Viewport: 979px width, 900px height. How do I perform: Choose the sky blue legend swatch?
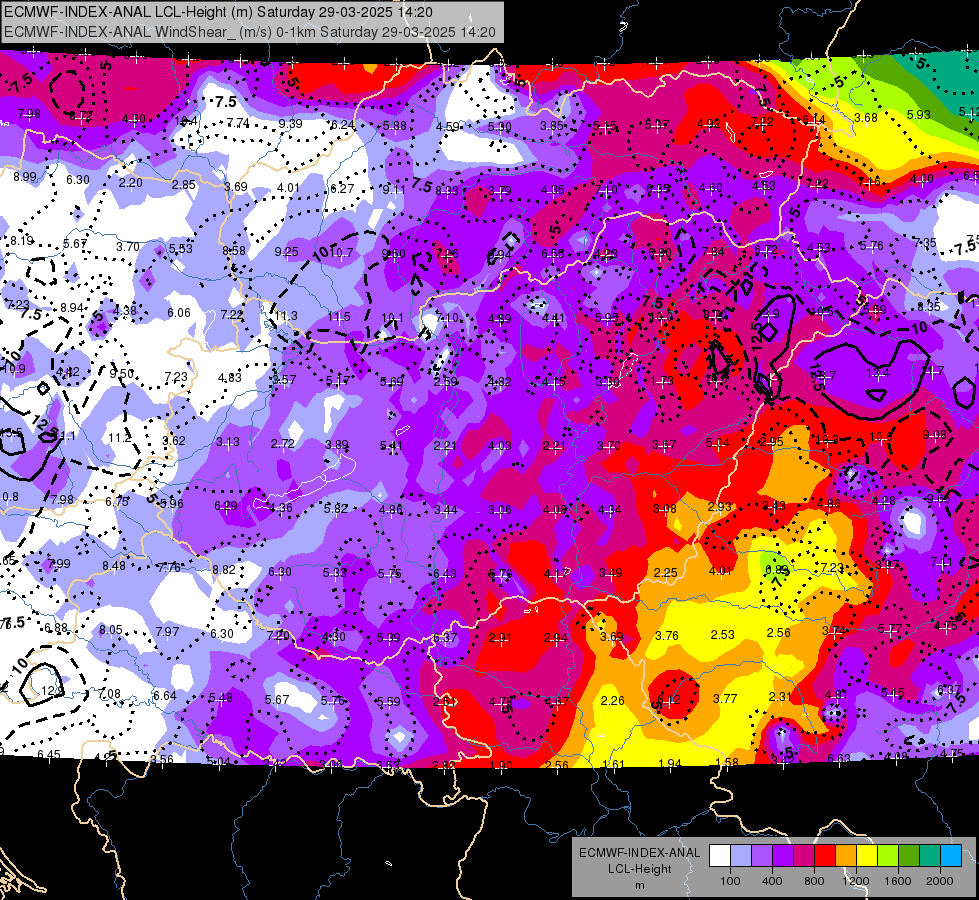click(x=951, y=855)
